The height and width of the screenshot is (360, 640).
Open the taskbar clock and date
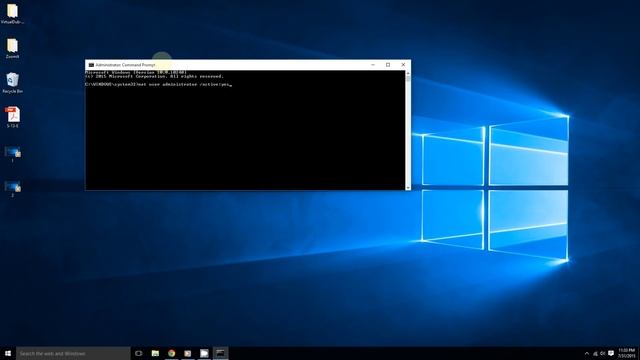point(627,353)
